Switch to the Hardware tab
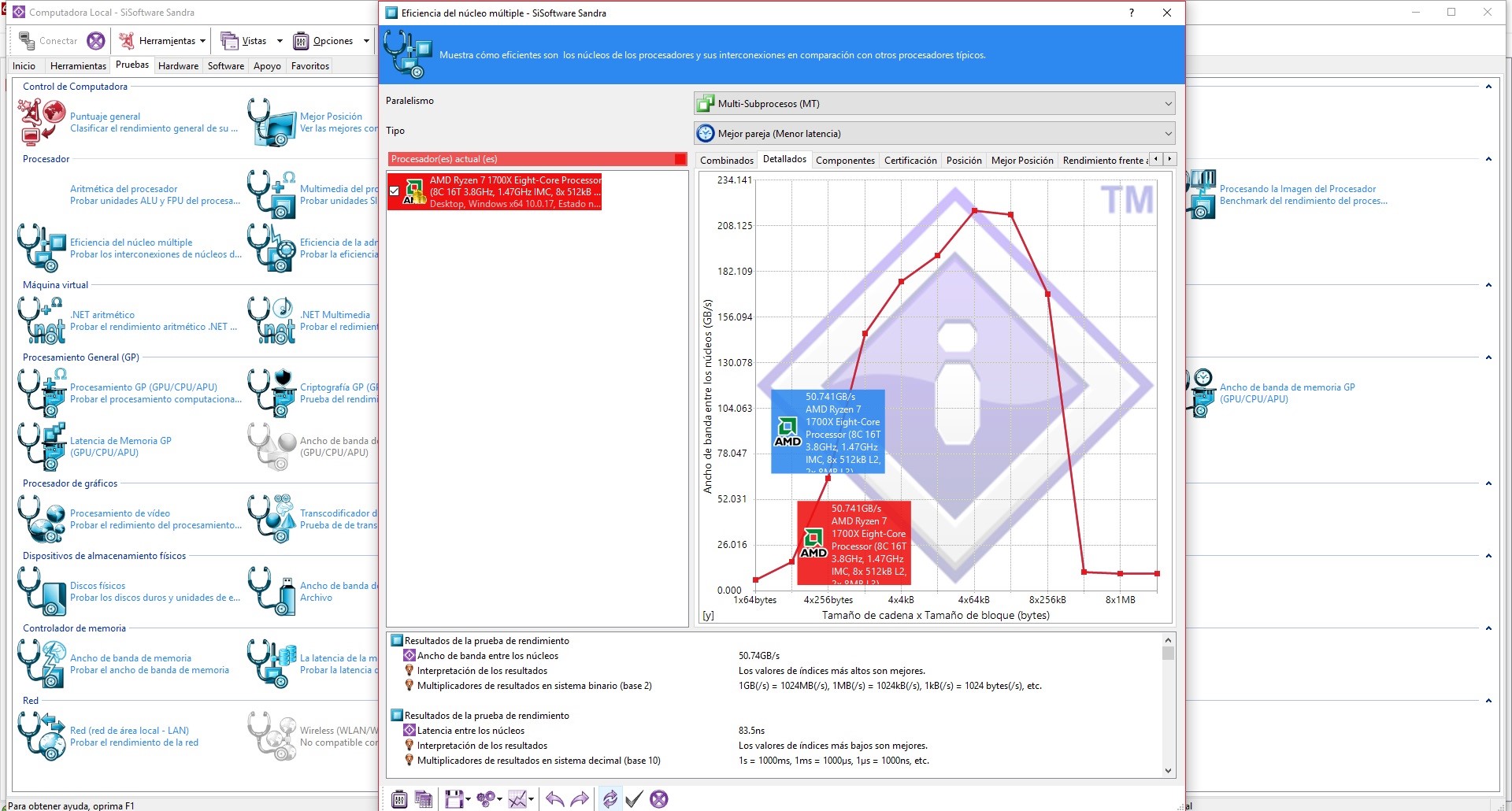The height and width of the screenshot is (811, 1512). (x=178, y=66)
